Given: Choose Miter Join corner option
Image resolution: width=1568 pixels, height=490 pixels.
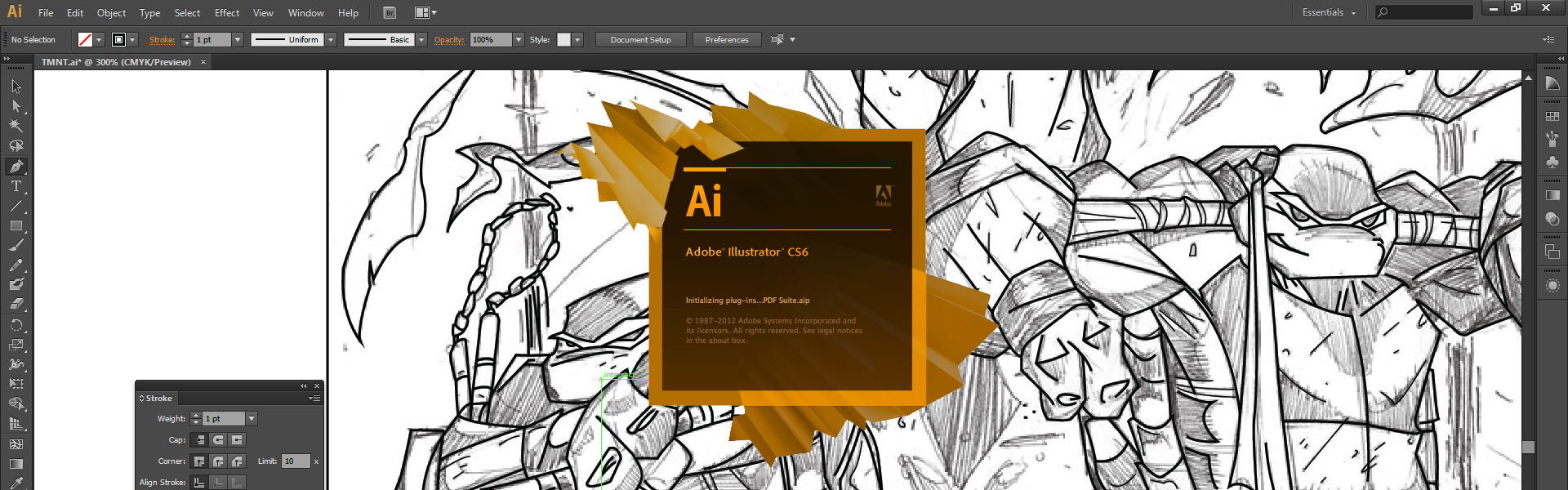Looking at the screenshot, I should click(199, 461).
